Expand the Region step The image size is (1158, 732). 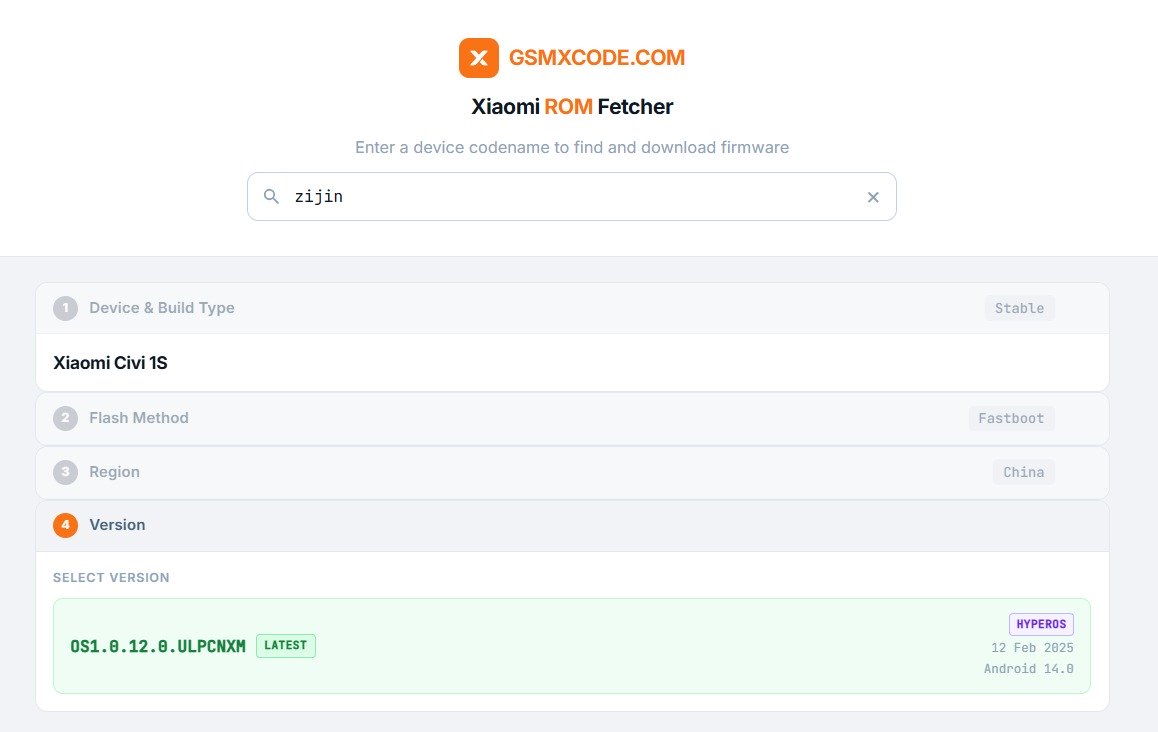click(572, 472)
